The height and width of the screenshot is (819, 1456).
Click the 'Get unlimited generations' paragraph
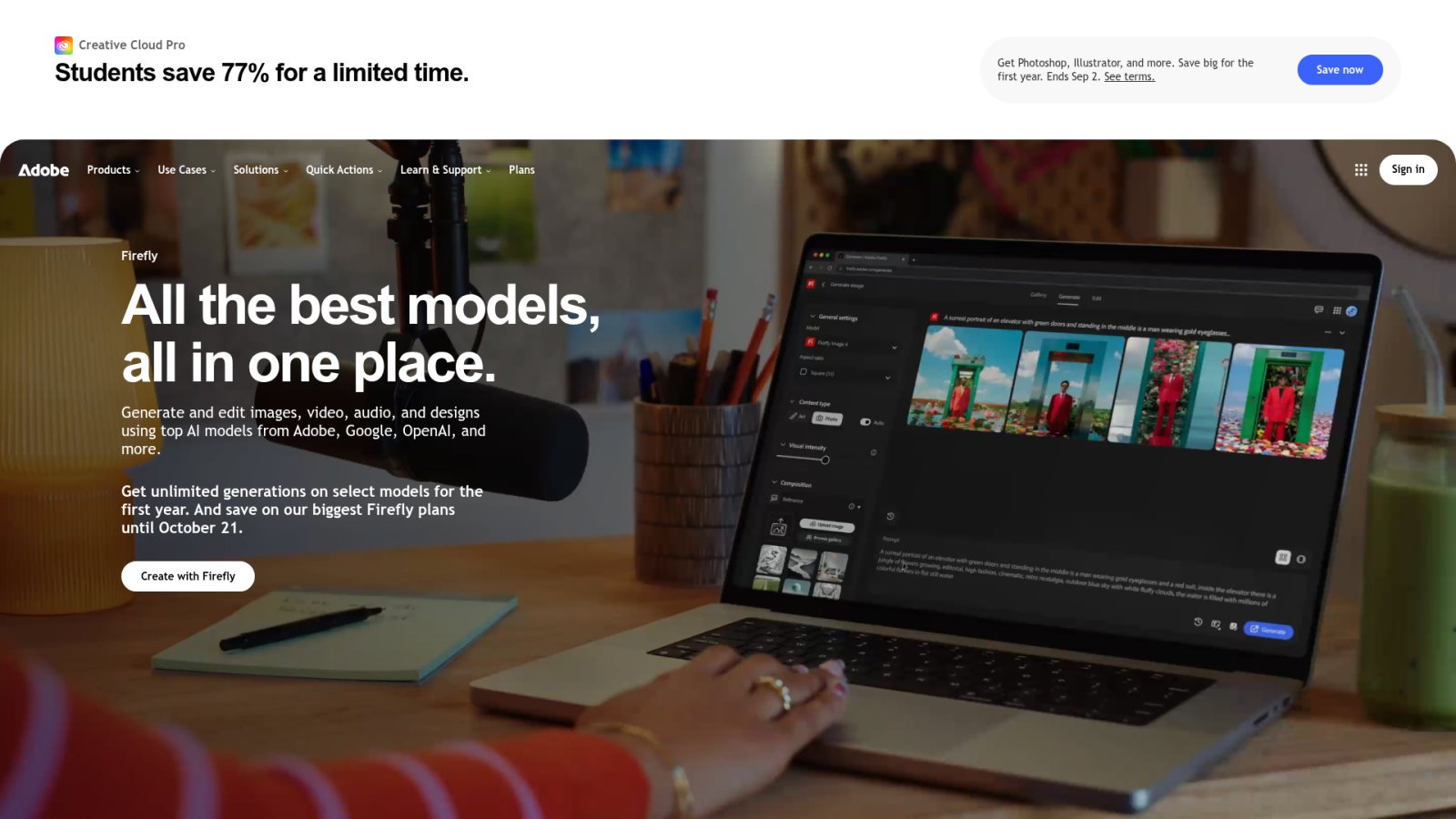click(x=302, y=510)
